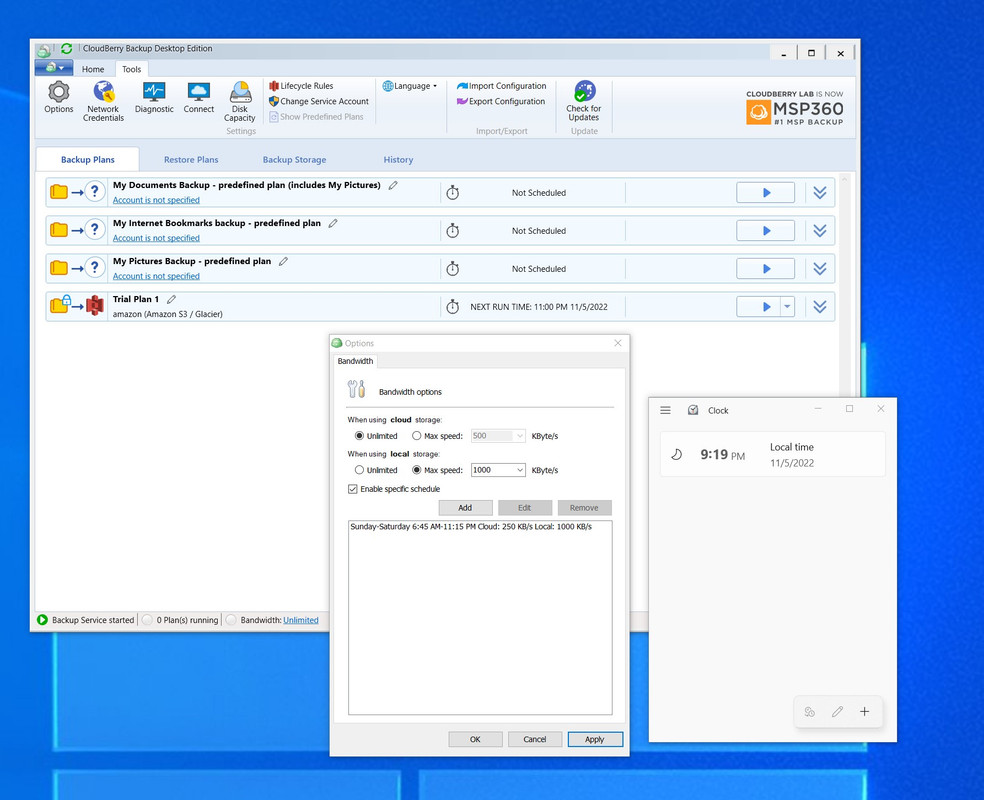Click schedule stopwatch for My Pictures Backup
Viewport: 984px width, 800px height.
(x=452, y=269)
